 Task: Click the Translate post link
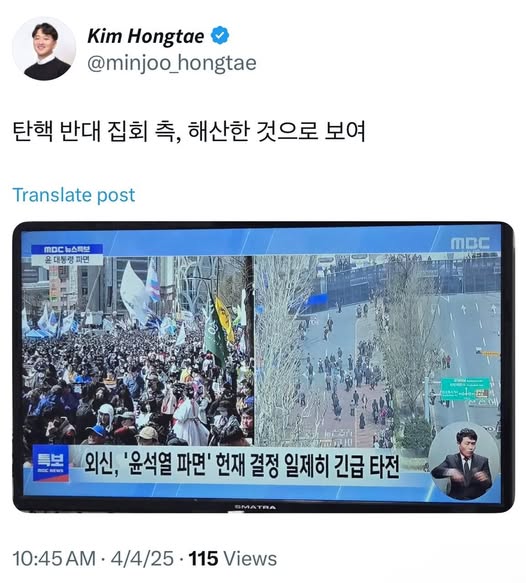click(x=74, y=195)
